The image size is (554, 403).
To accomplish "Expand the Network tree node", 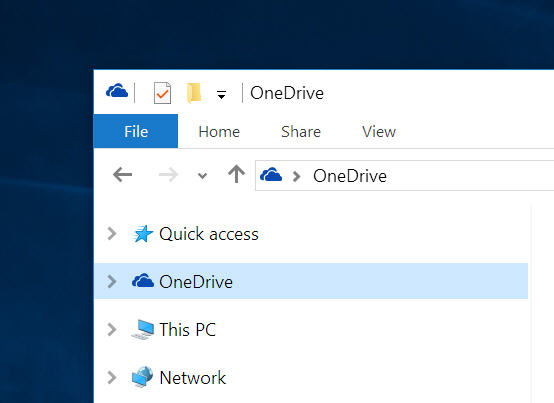I will point(112,377).
